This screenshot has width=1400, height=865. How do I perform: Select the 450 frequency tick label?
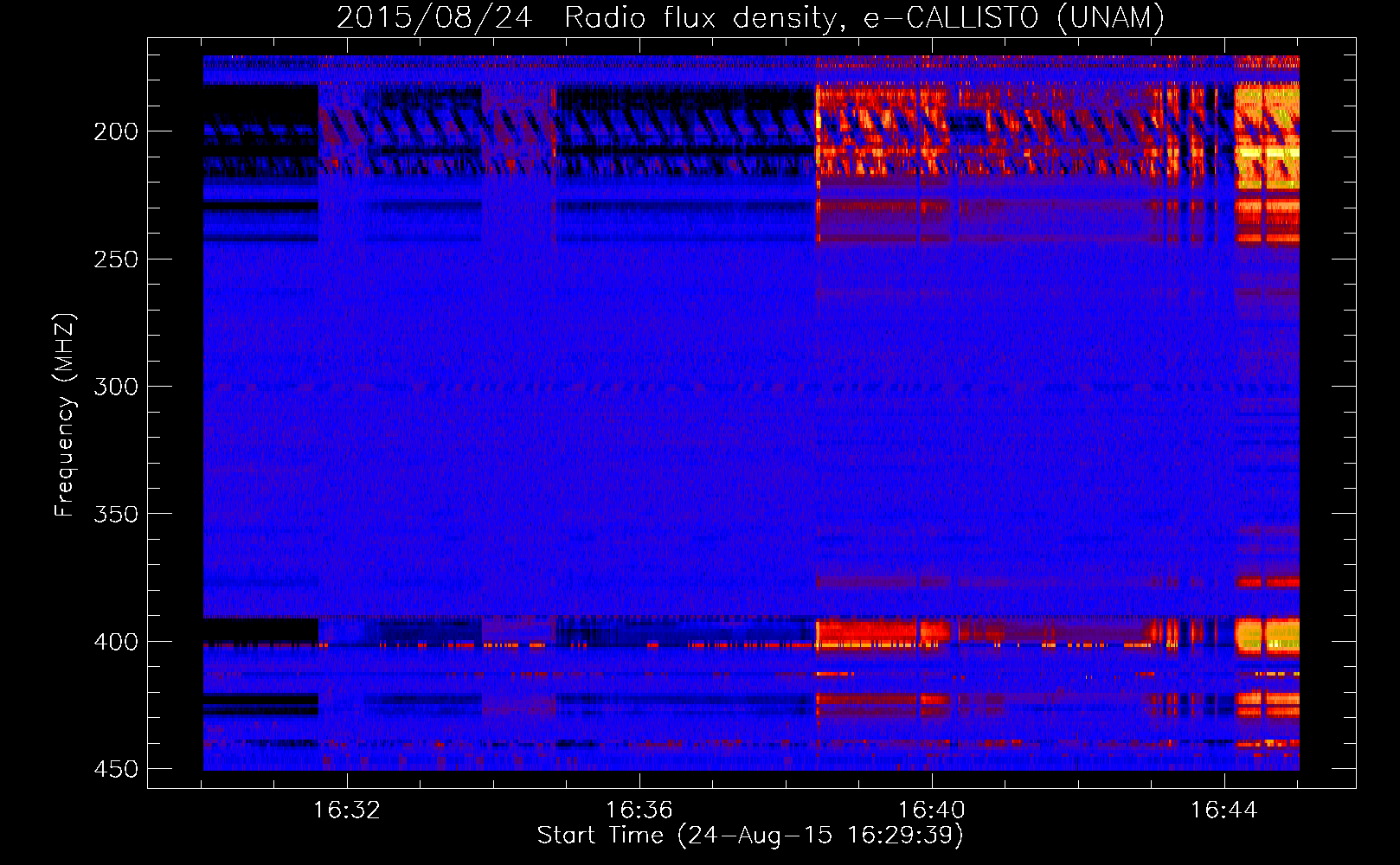click(116, 769)
